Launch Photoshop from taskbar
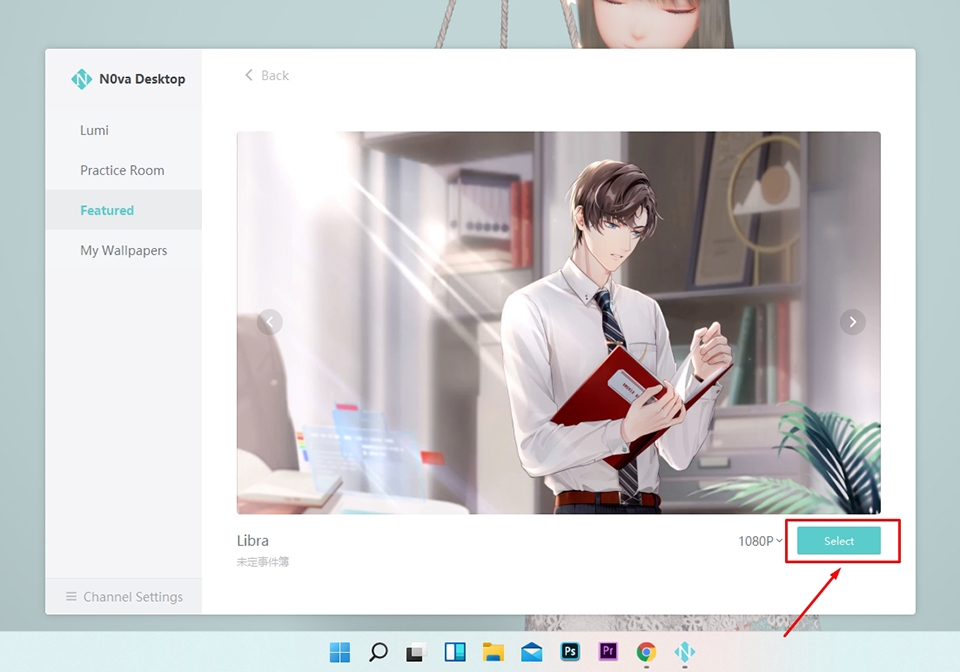Screen dimensions: 960x672 point(570,651)
